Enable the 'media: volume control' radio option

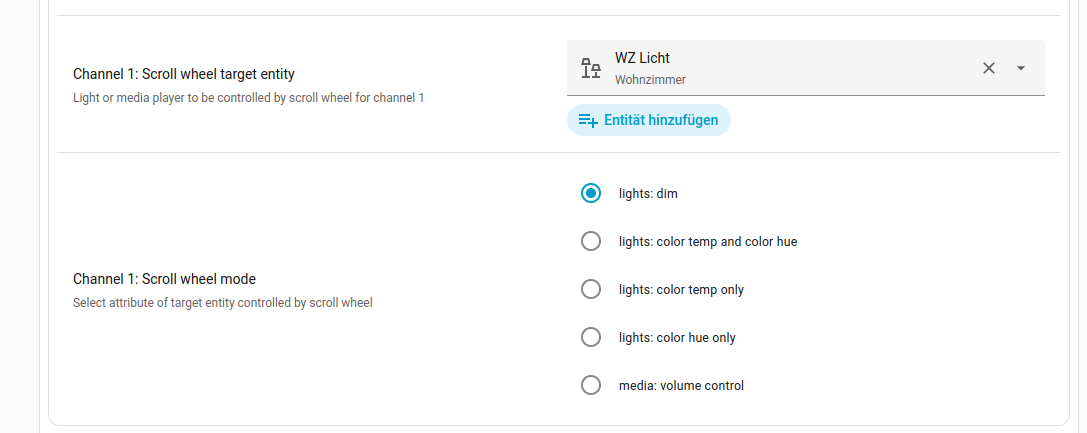591,385
